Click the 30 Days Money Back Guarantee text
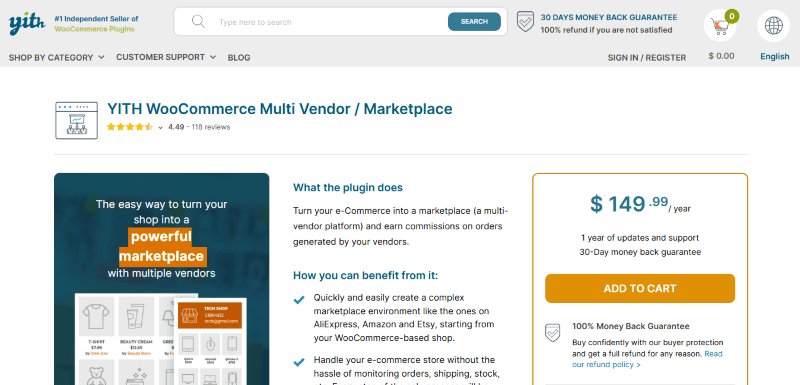The height and width of the screenshot is (385, 800). coord(609,17)
